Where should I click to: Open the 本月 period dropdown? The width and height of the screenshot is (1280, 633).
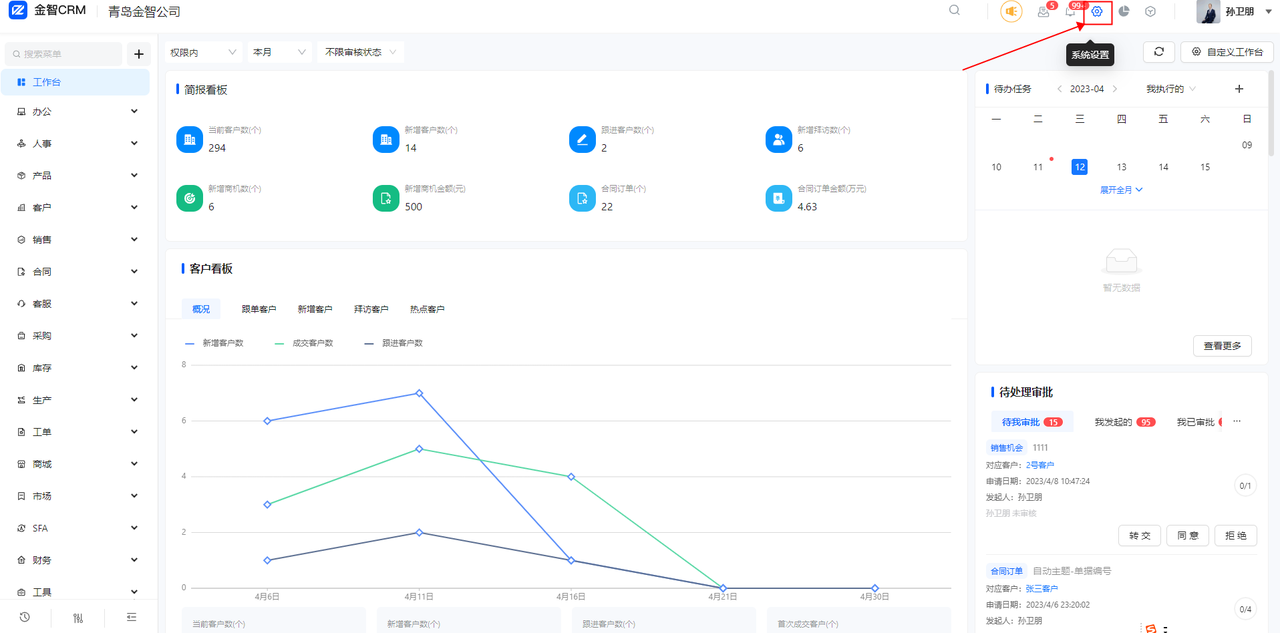pyautogui.click(x=278, y=52)
